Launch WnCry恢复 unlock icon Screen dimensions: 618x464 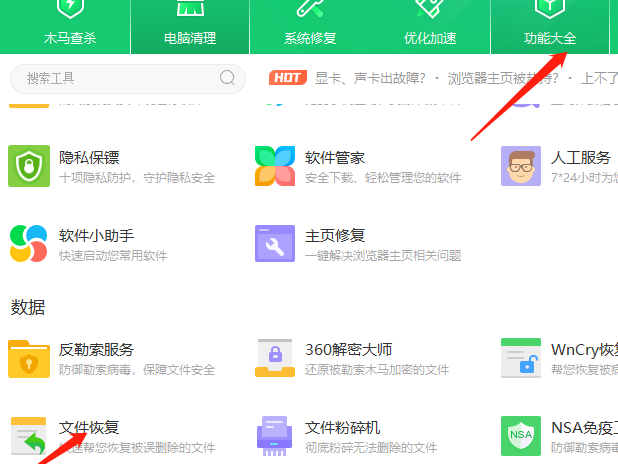(521, 358)
